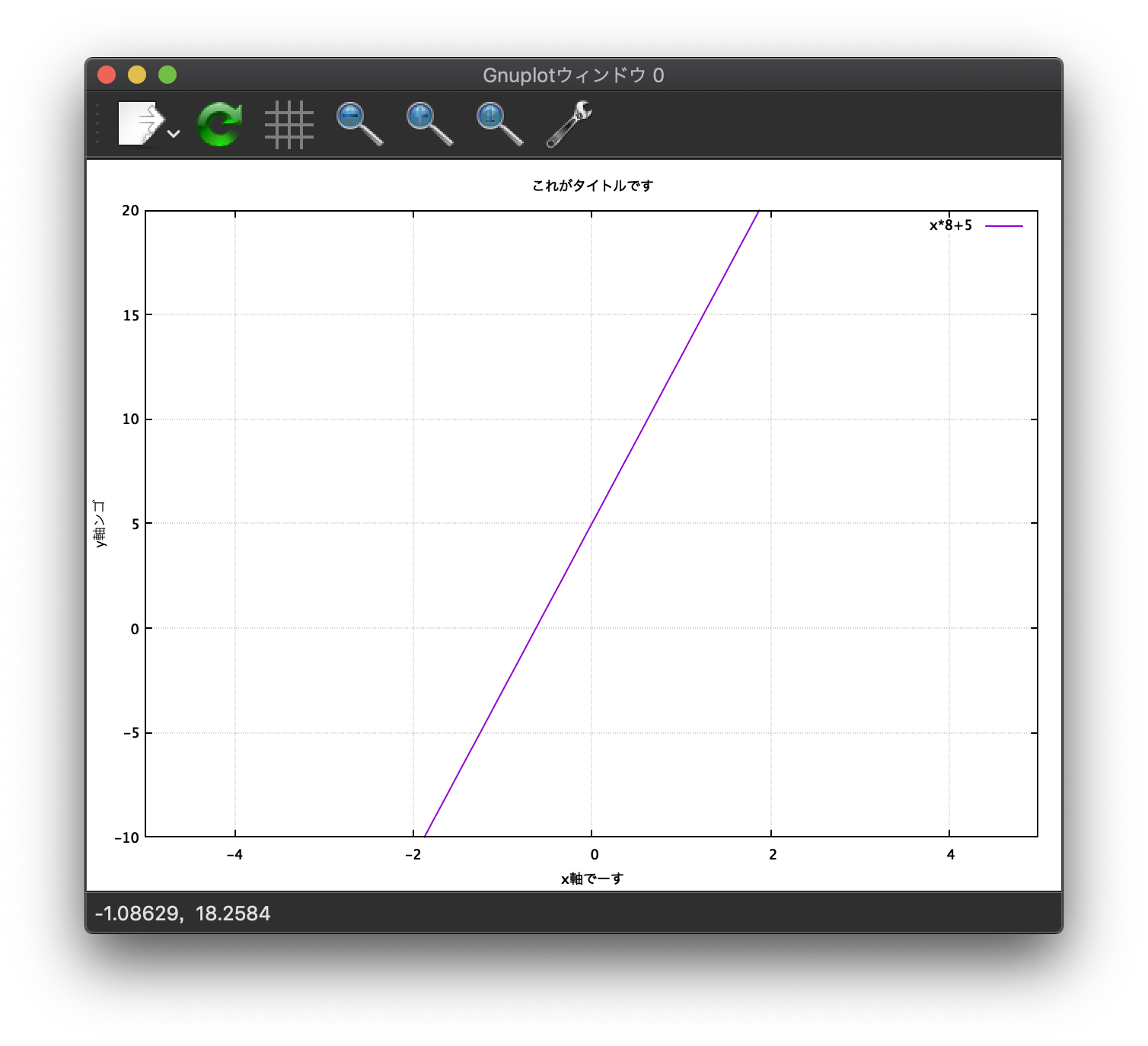Viewport: 1148px width, 1046px height.
Task: Select the zoom out magnifier icon
Action: pyautogui.click(x=358, y=124)
